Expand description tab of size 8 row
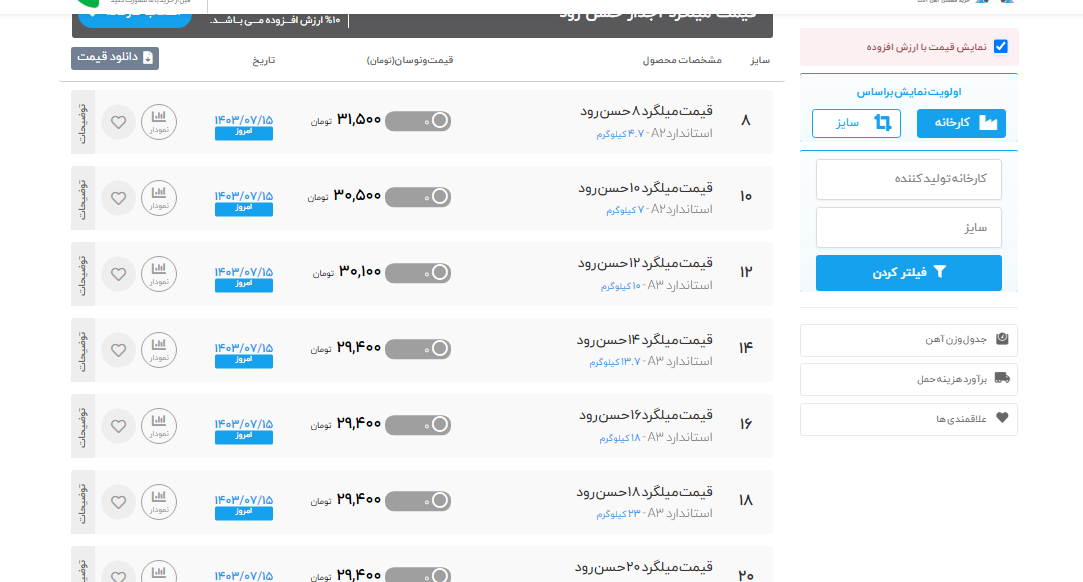Image resolution: width=1083 pixels, height=582 pixels. click(x=83, y=122)
